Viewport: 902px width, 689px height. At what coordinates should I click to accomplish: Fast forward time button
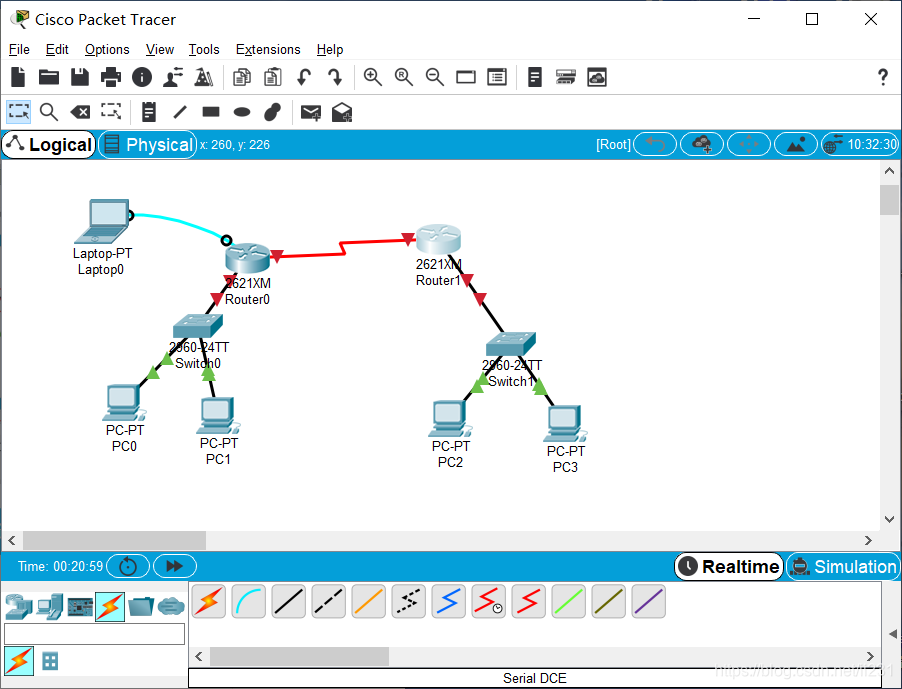coord(175,566)
